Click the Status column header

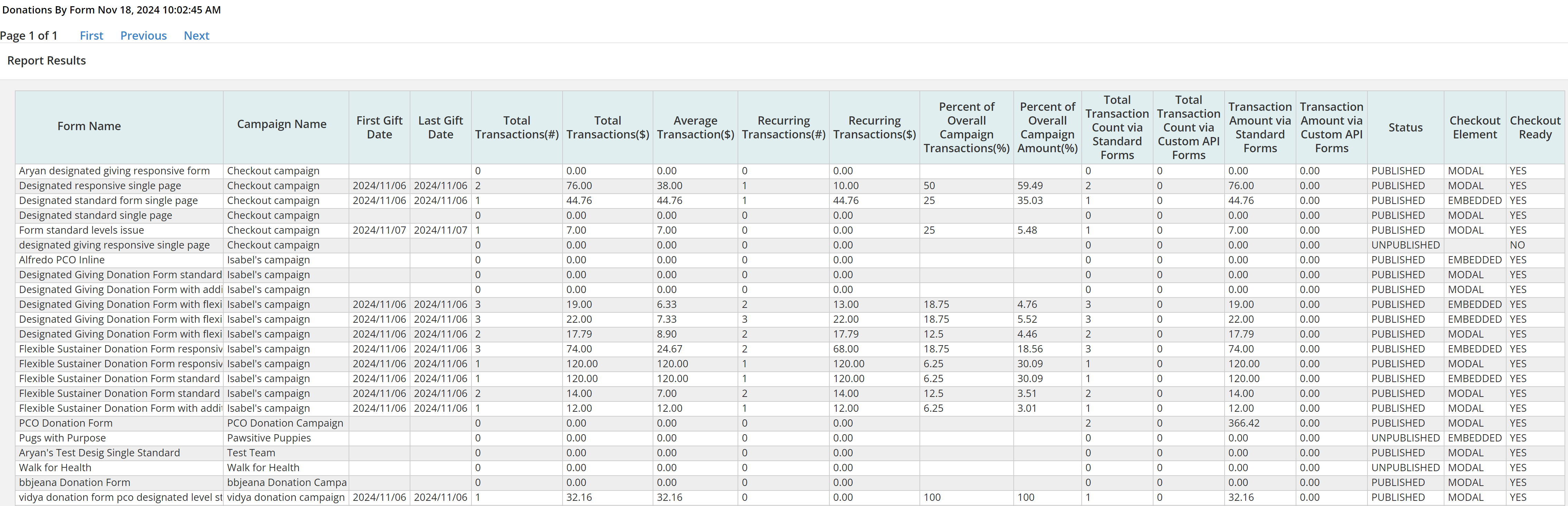click(x=1405, y=127)
